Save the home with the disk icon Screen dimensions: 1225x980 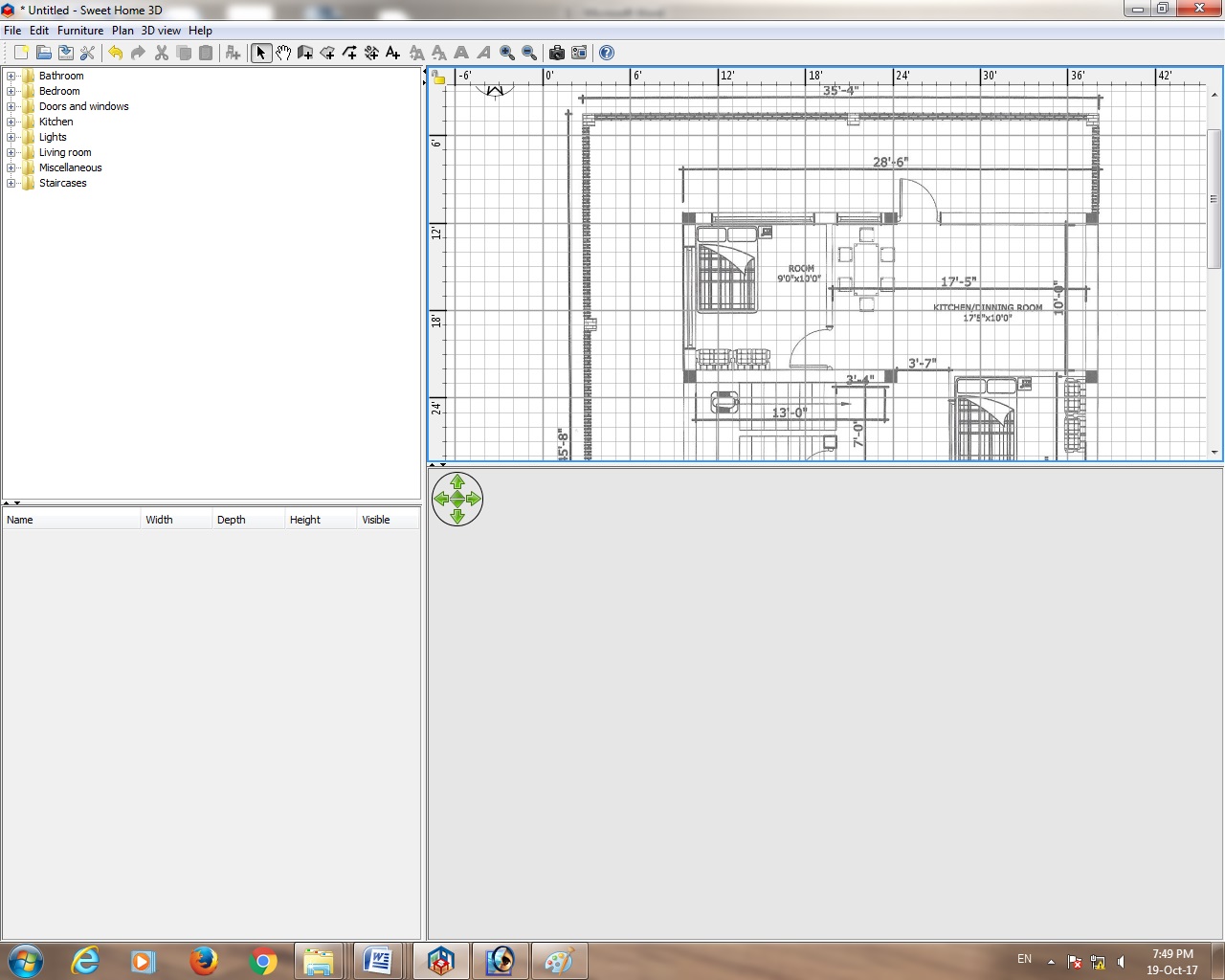[65, 53]
